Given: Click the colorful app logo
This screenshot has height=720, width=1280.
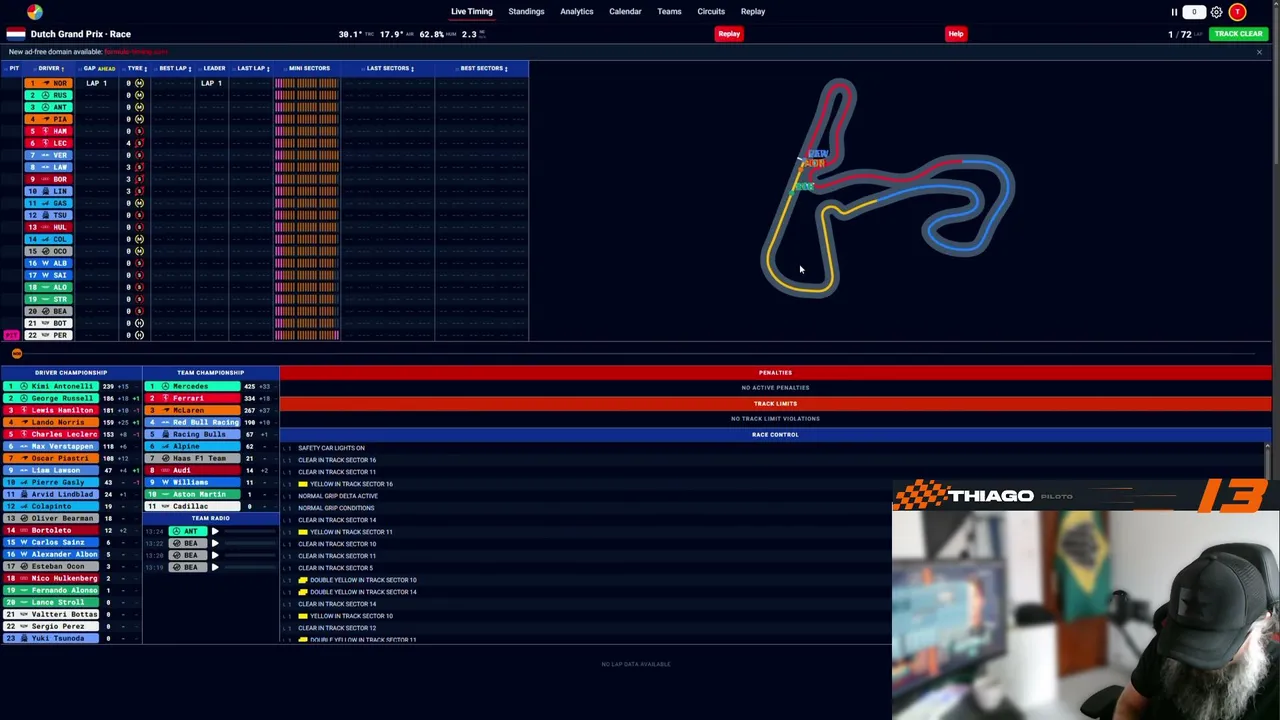Looking at the screenshot, I should 35,12.
